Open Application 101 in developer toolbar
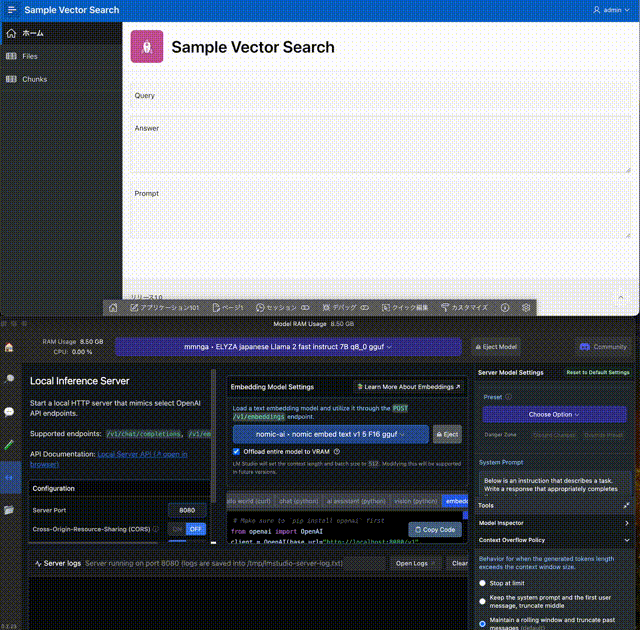Screen dimensions: 640x630 (164, 308)
